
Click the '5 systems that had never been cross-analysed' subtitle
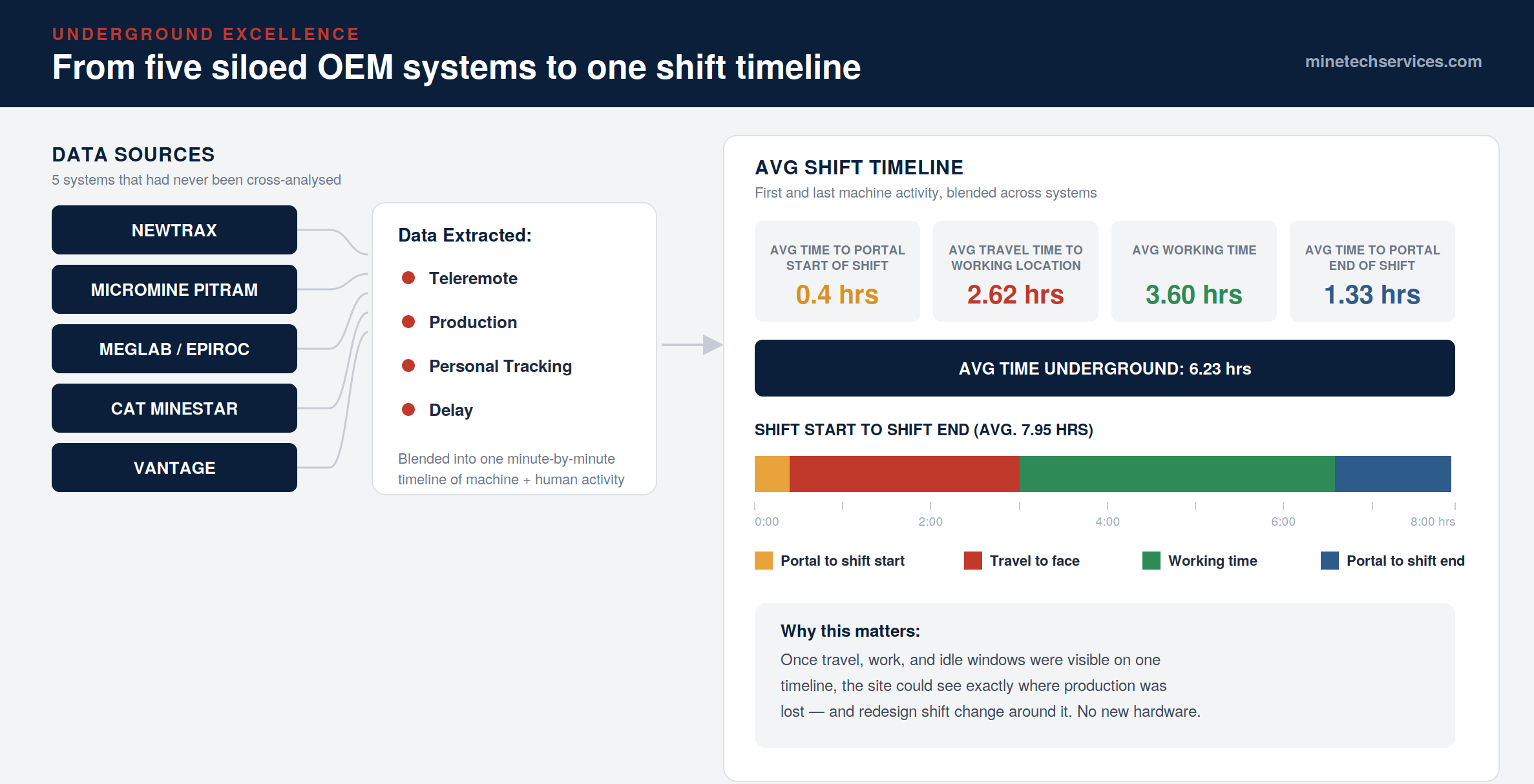196,180
